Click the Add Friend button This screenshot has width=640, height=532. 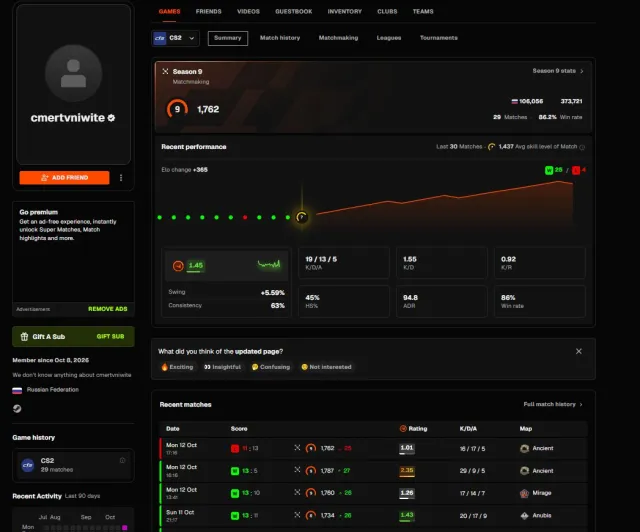click(64, 178)
